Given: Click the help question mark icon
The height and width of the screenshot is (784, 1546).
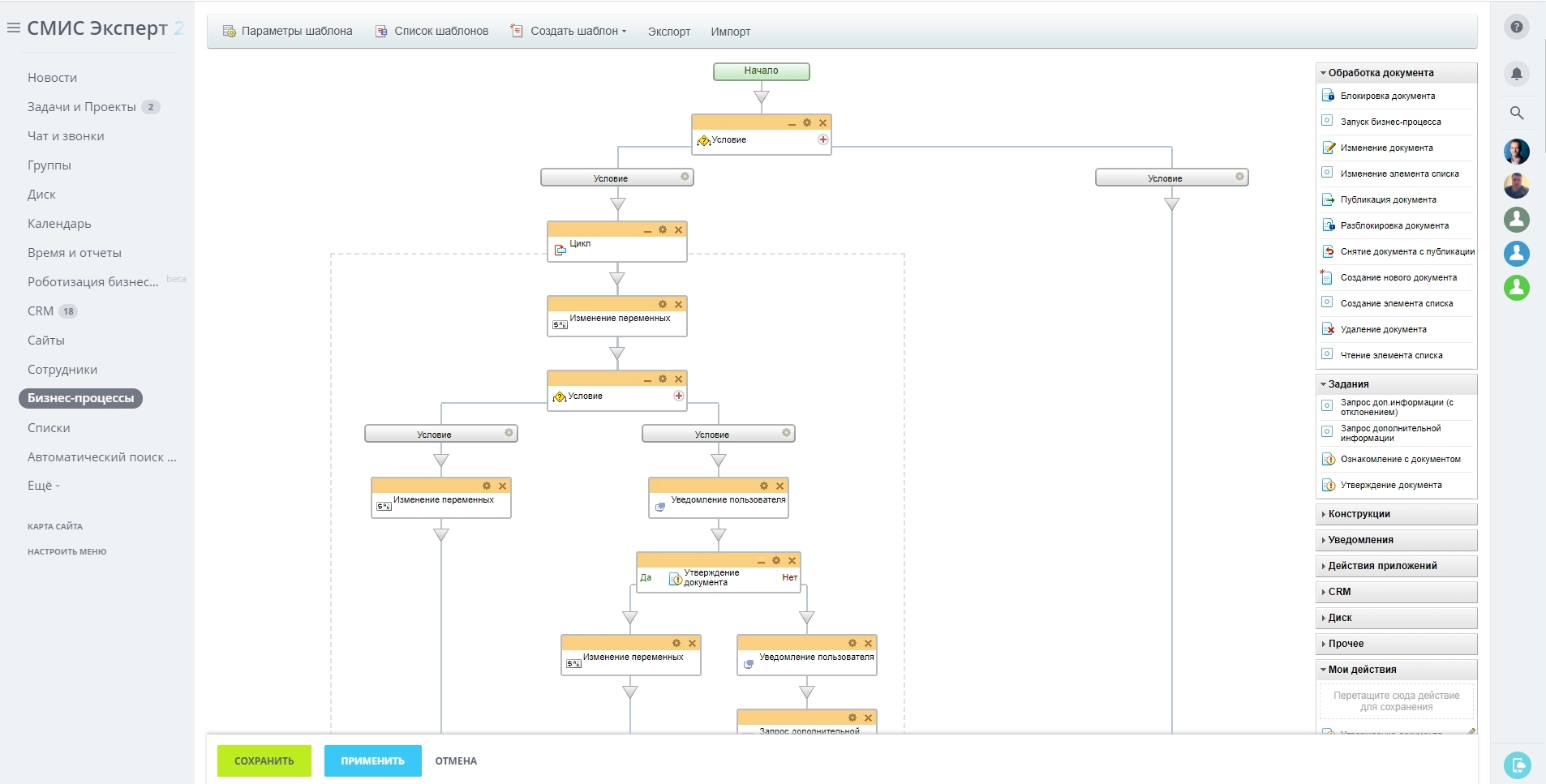Looking at the screenshot, I should (1516, 27).
